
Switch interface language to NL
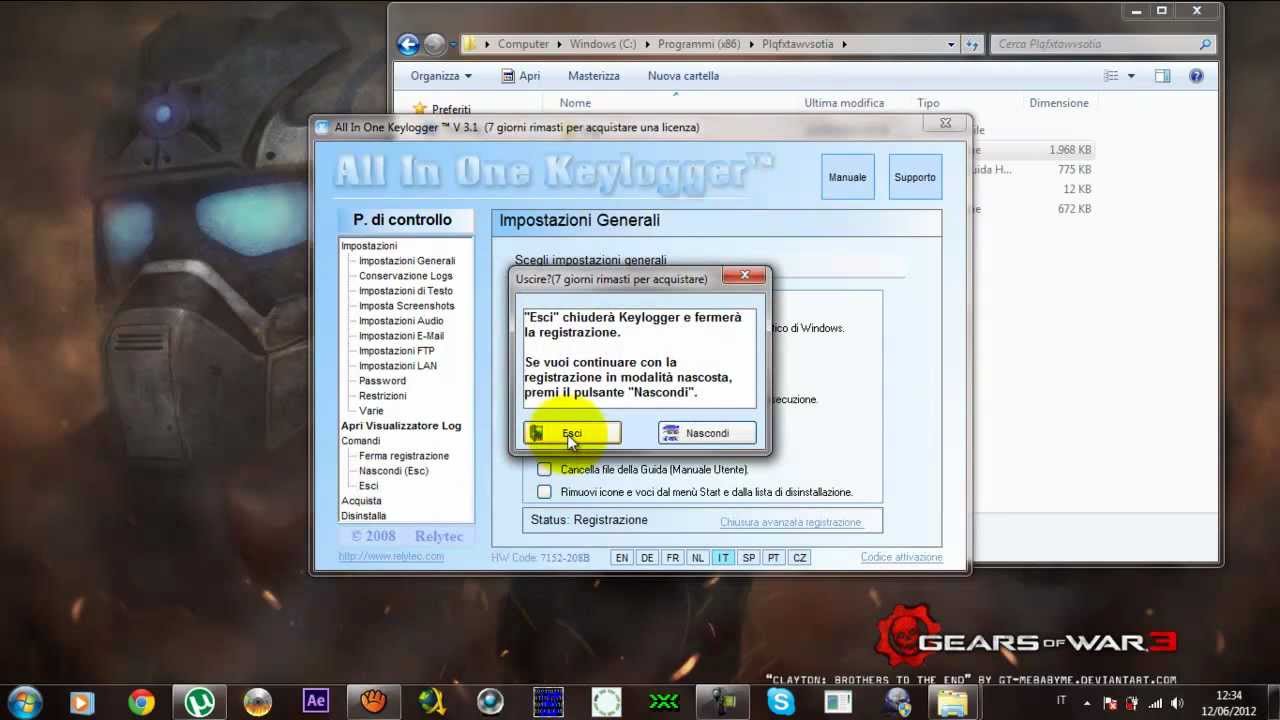click(x=698, y=558)
